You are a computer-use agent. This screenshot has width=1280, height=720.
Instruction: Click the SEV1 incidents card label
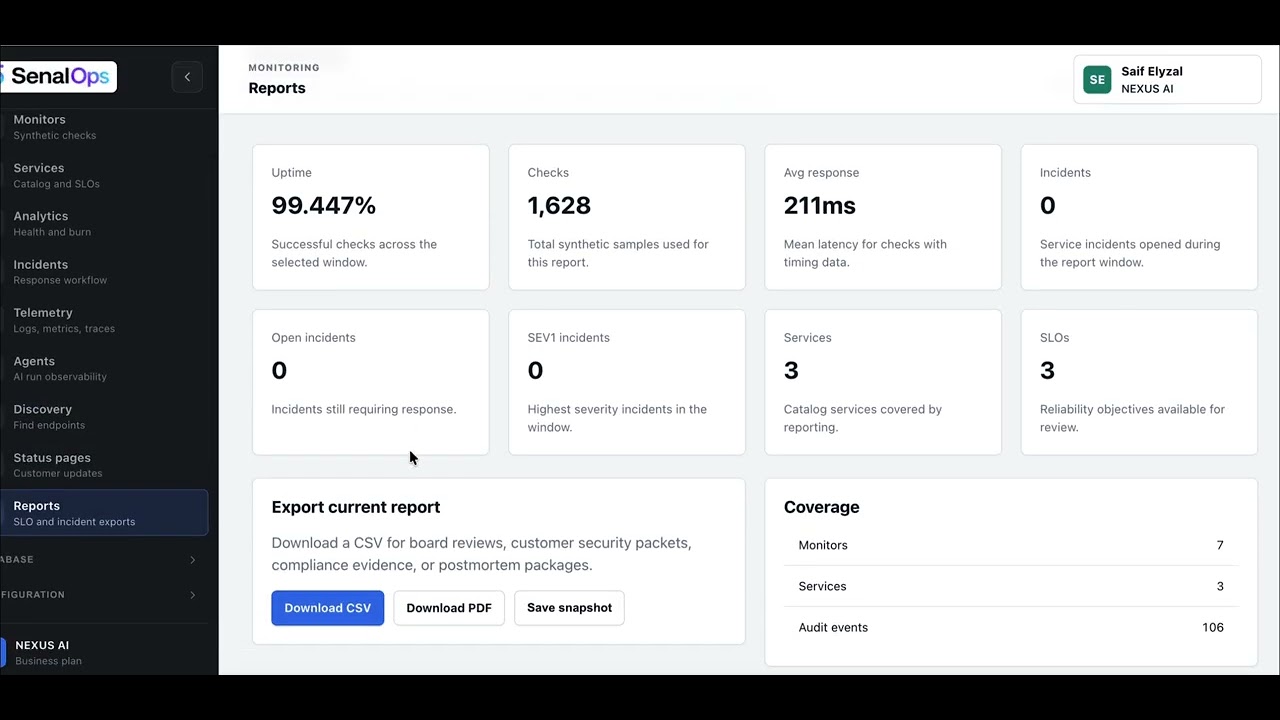click(568, 338)
